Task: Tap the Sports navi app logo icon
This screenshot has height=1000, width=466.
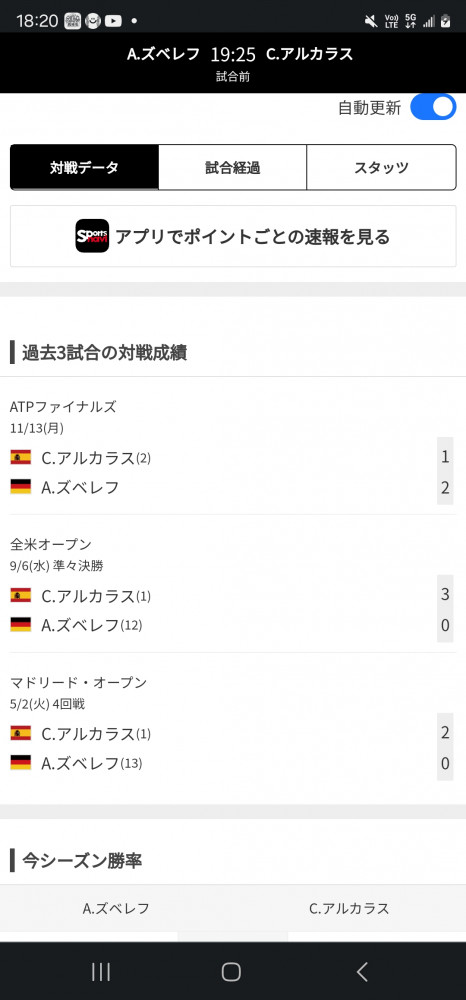Action: (x=92, y=236)
